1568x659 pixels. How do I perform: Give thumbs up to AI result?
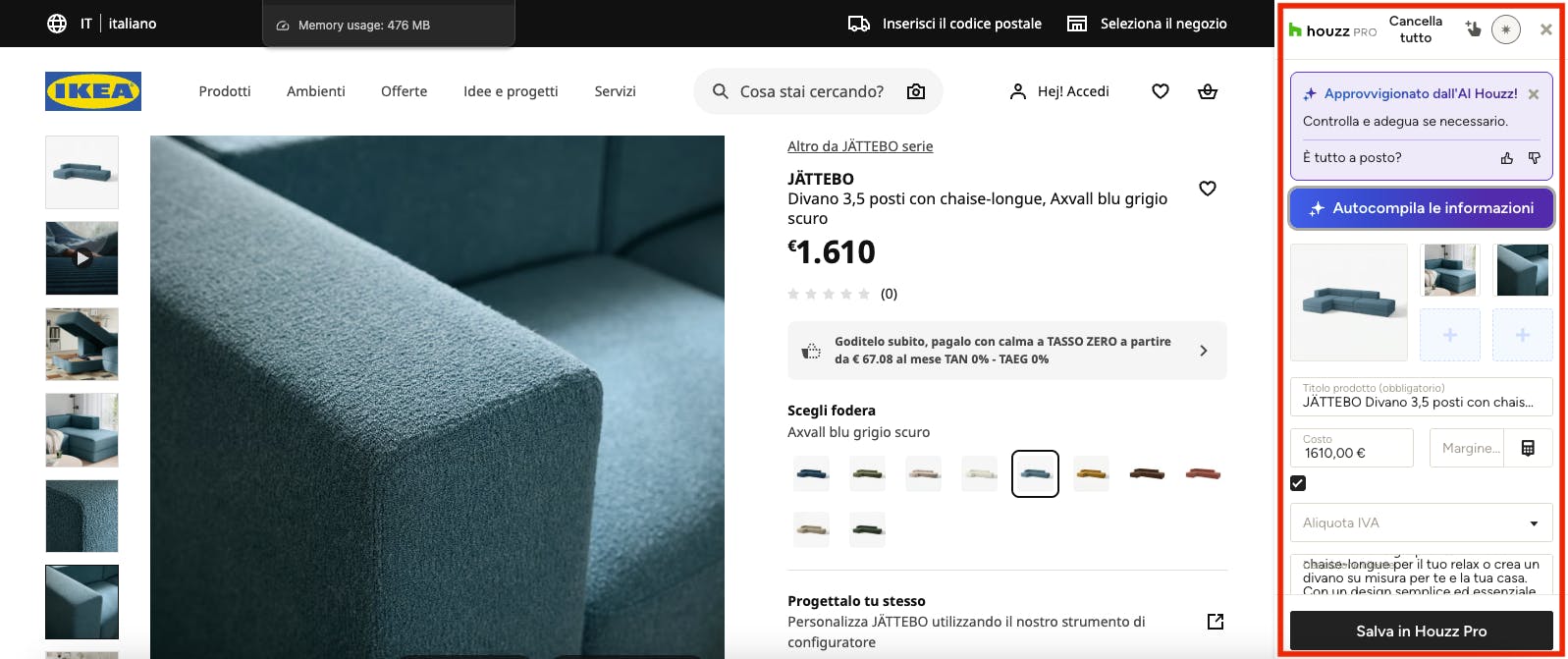[x=1507, y=158]
